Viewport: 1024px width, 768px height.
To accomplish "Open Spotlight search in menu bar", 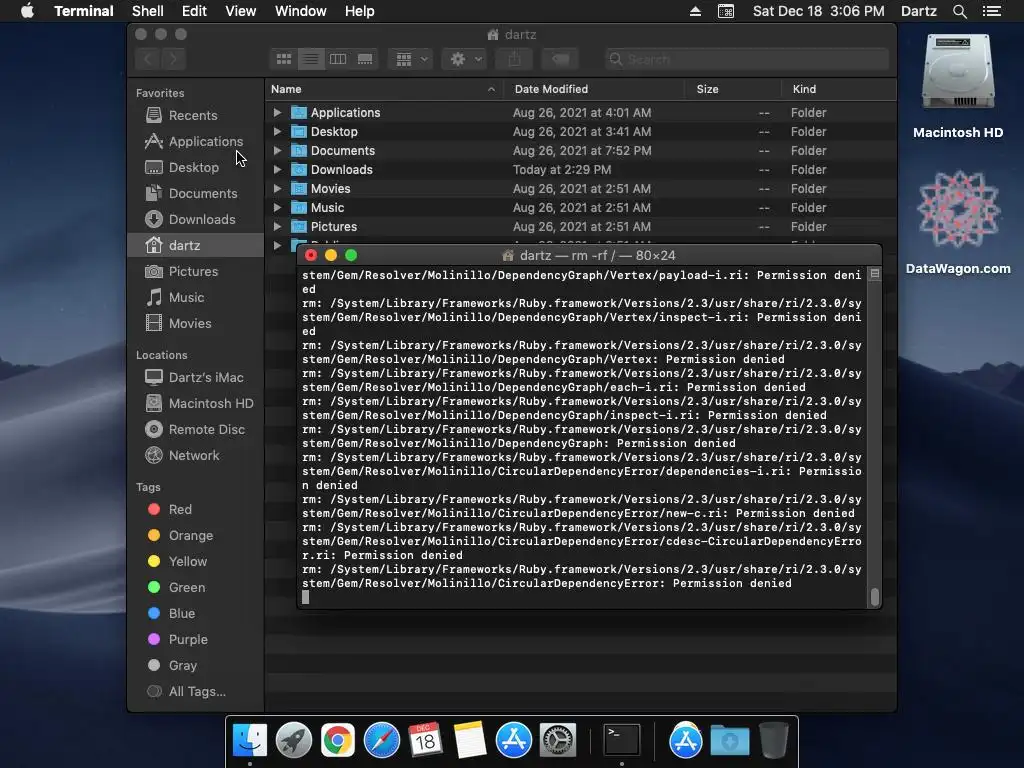I will (959, 11).
